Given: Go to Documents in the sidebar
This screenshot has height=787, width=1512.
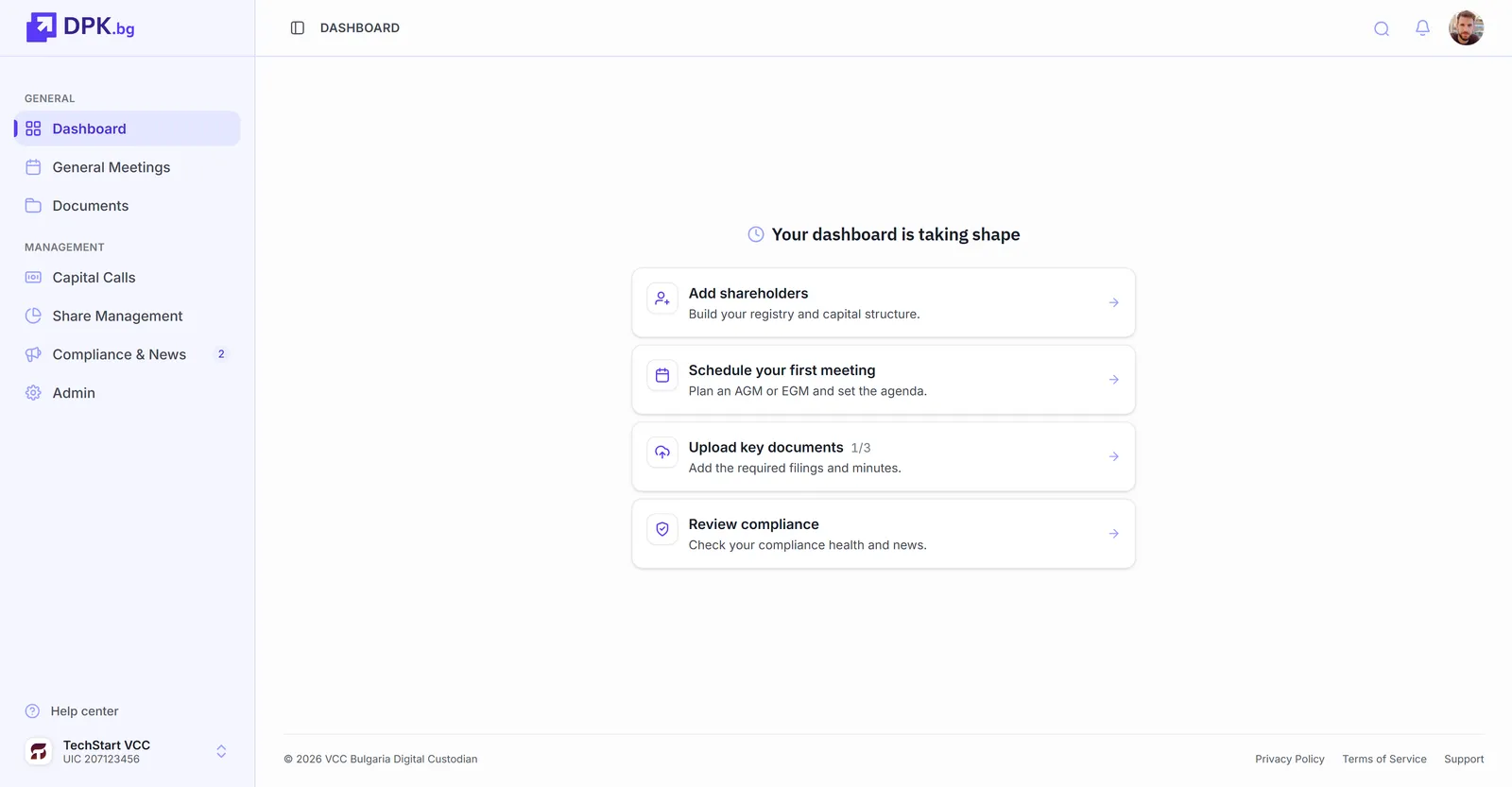Looking at the screenshot, I should coord(128,205).
